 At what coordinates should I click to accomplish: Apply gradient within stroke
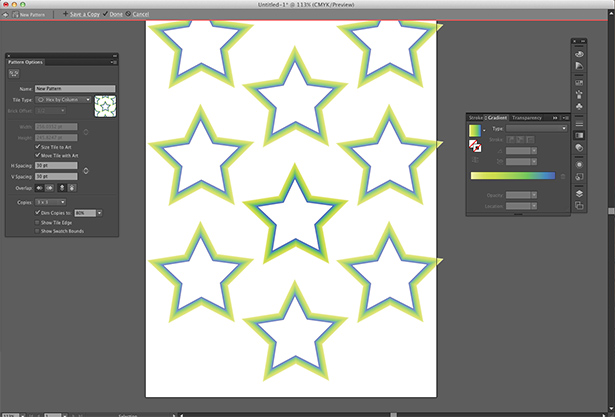[x=510, y=140]
